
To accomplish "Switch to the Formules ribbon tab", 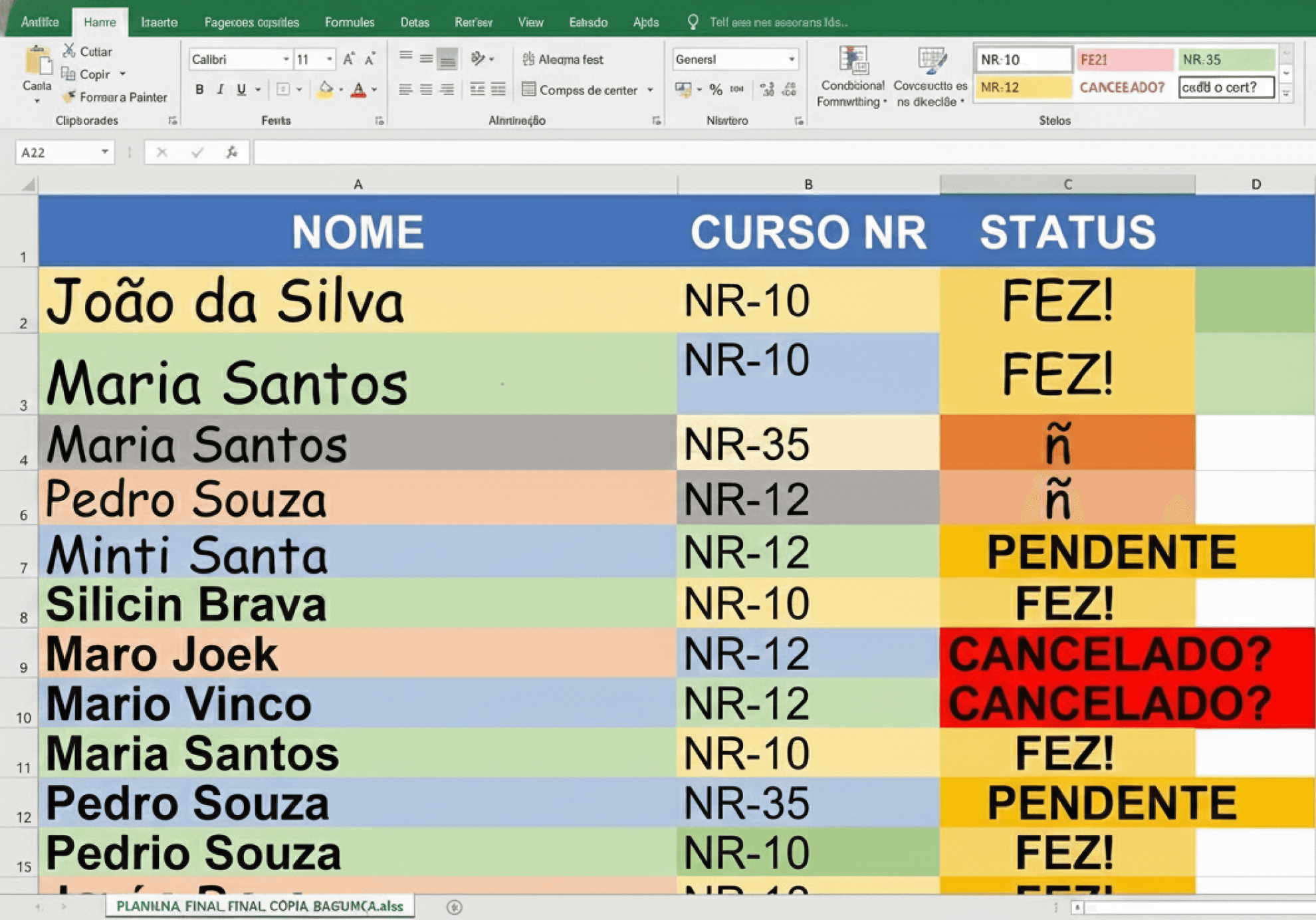I will coord(349,22).
